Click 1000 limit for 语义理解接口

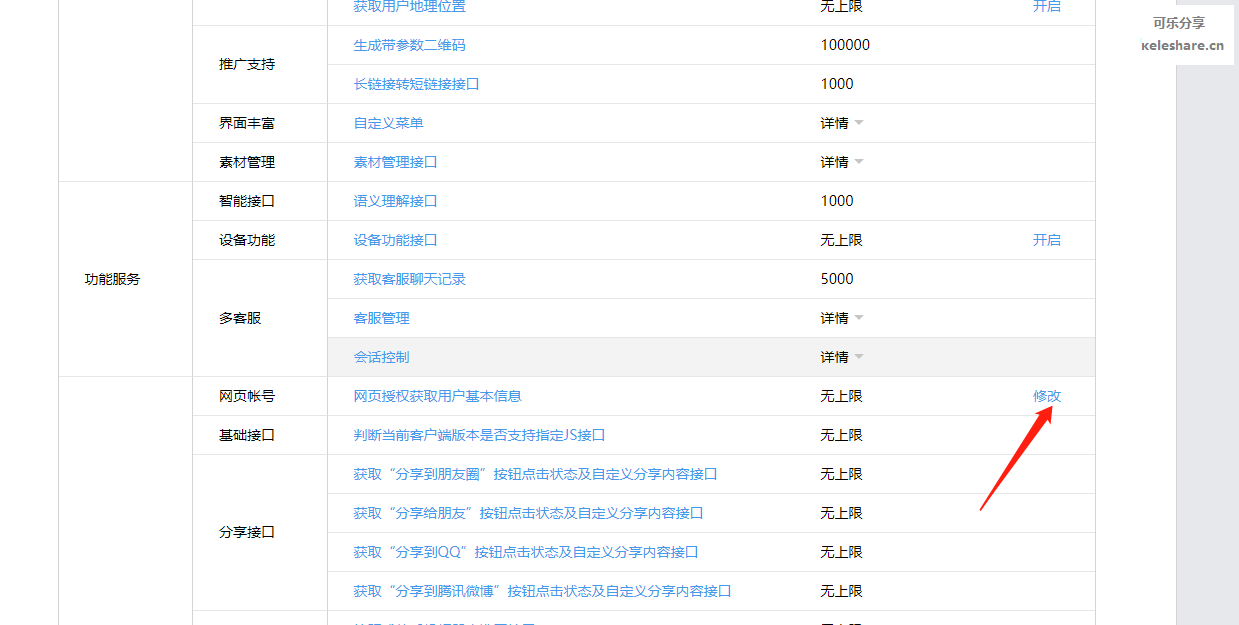(837, 201)
